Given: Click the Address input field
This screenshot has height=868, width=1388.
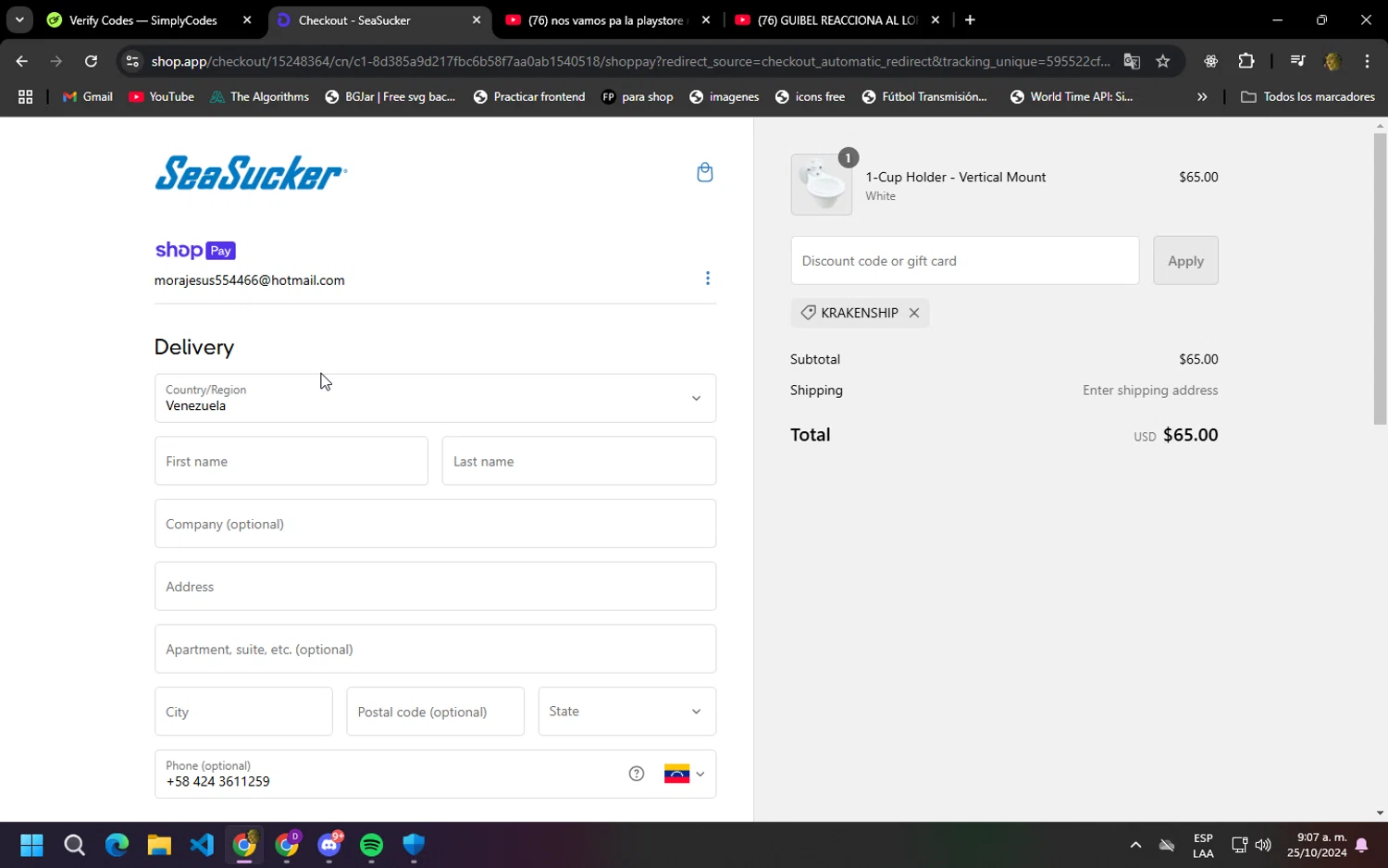Looking at the screenshot, I should pos(435,586).
